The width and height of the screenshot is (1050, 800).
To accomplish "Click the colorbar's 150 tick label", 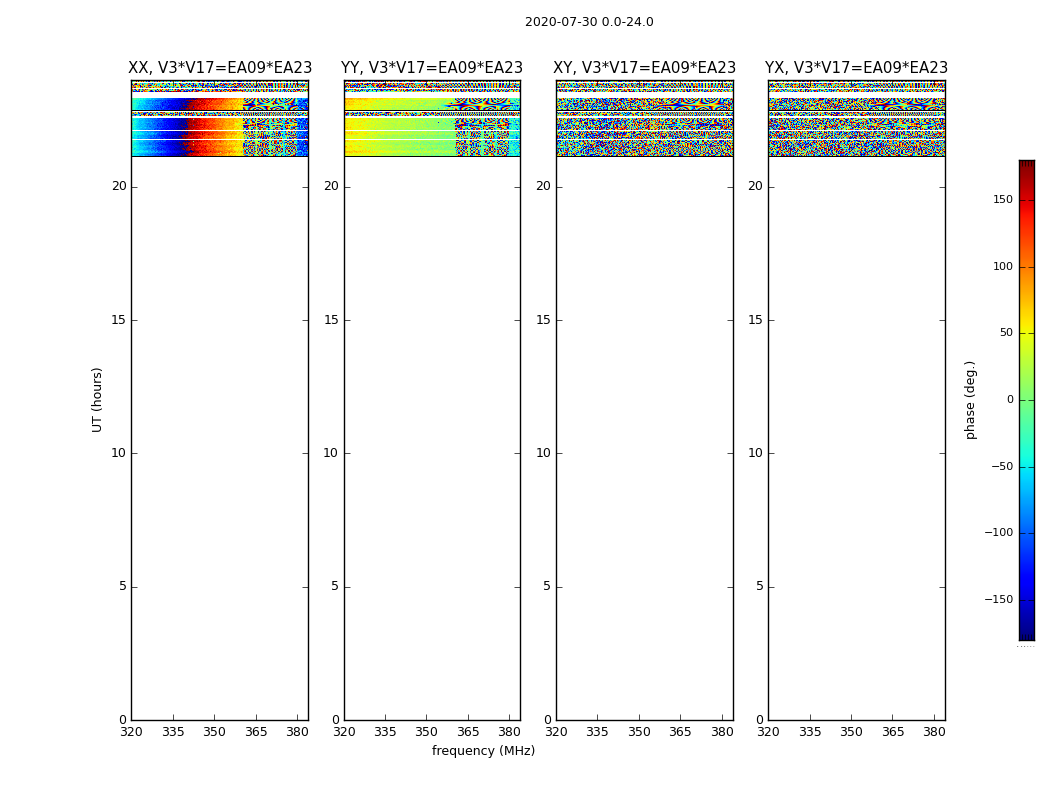I will point(1002,200).
